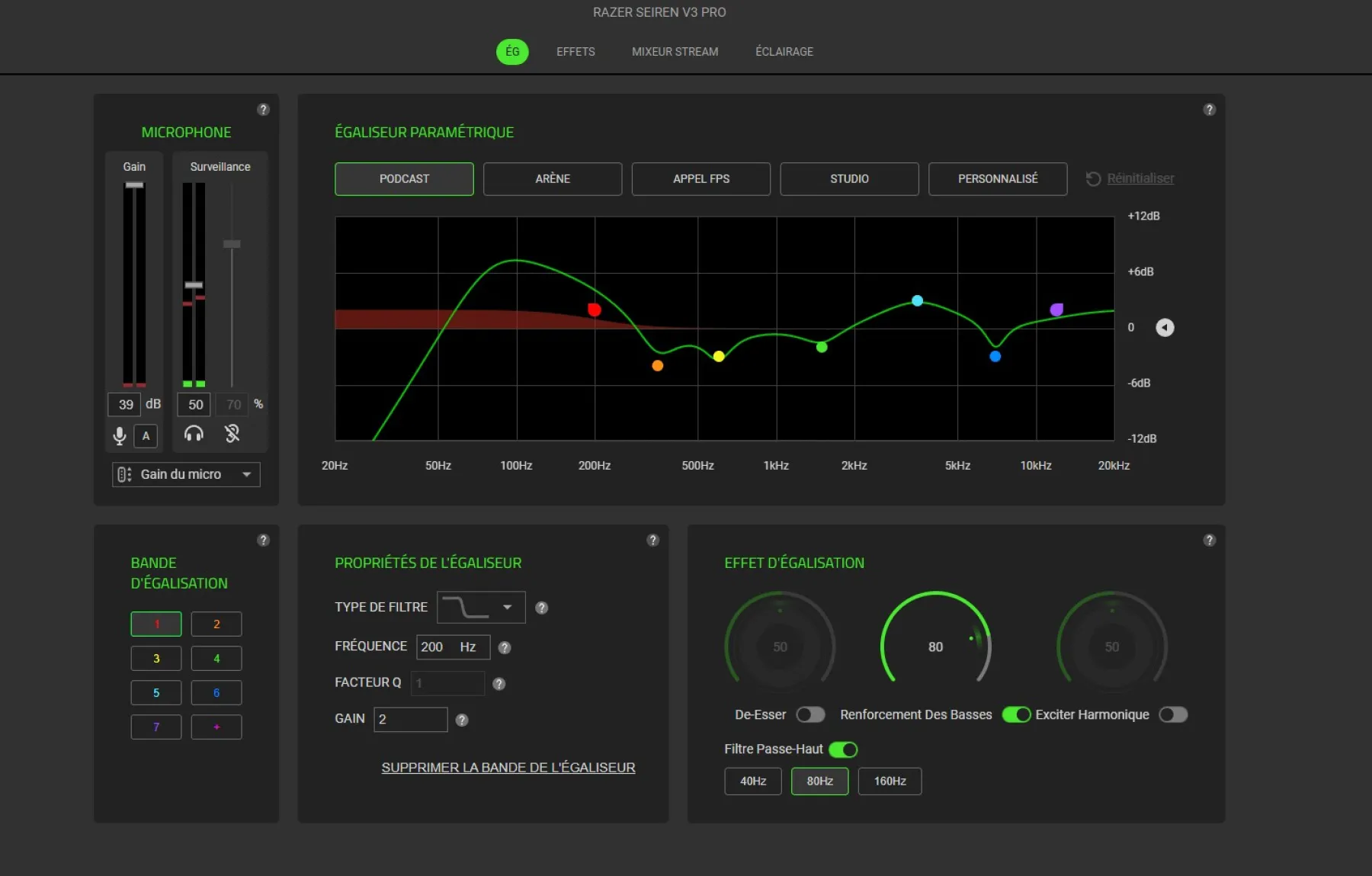Choose the Studio EQ preset

[x=849, y=179]
